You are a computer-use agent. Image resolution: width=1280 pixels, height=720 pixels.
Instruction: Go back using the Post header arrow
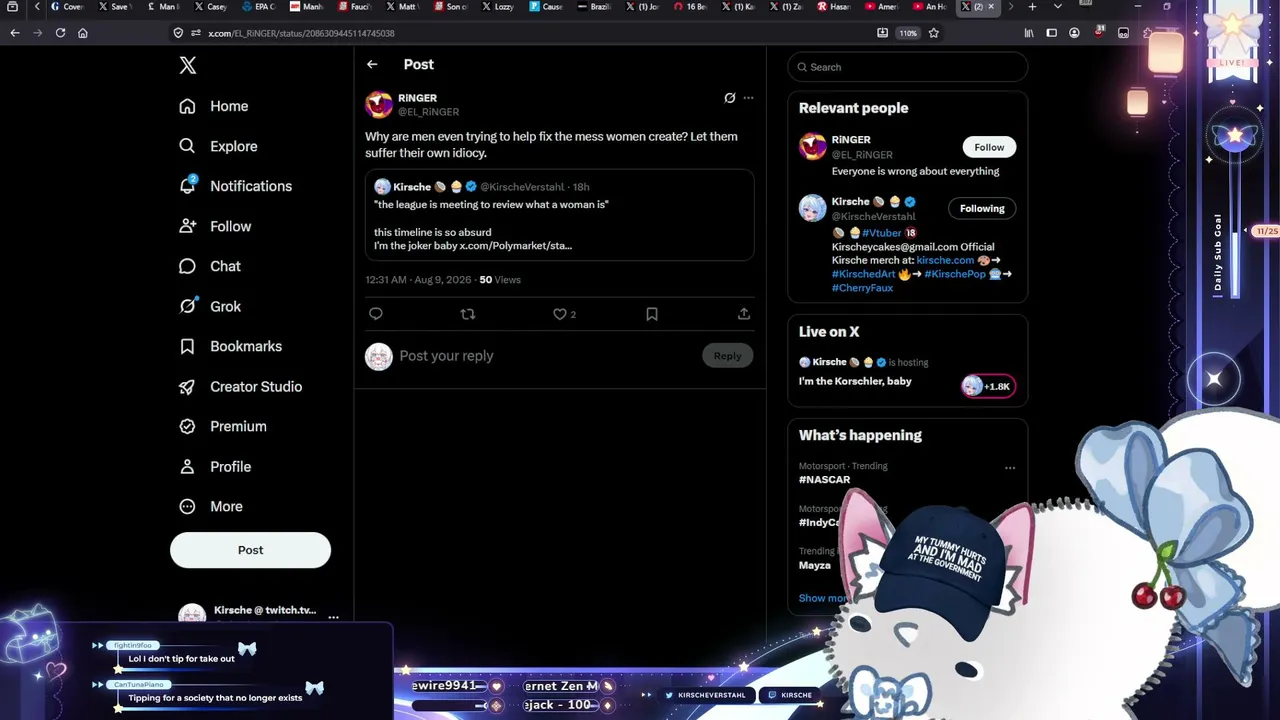(x=372, y=64)
